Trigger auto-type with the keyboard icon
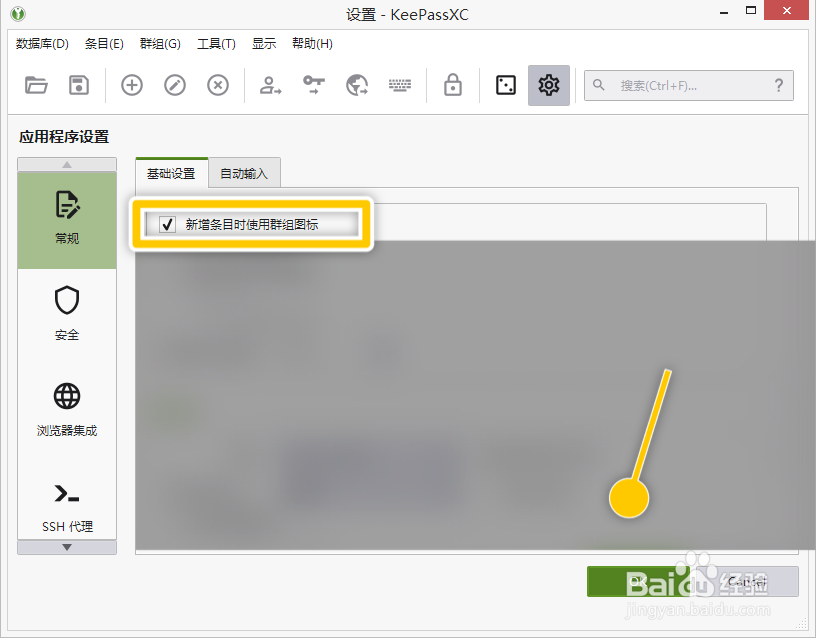The image size is (816, 638). coord(400,85)
